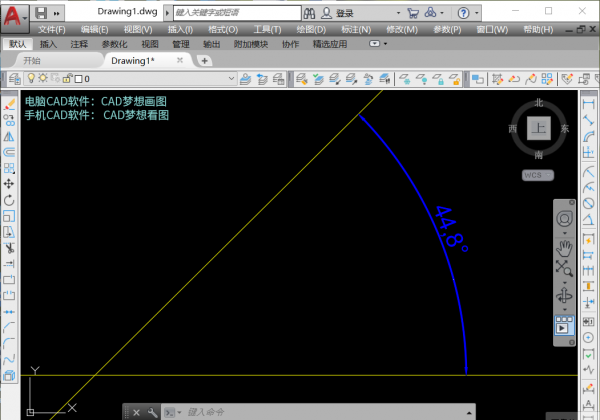Click Full Navigation Wheel icon
This screenshot has width=600, height=420.
pyautogui.click(x=564, y=219)
